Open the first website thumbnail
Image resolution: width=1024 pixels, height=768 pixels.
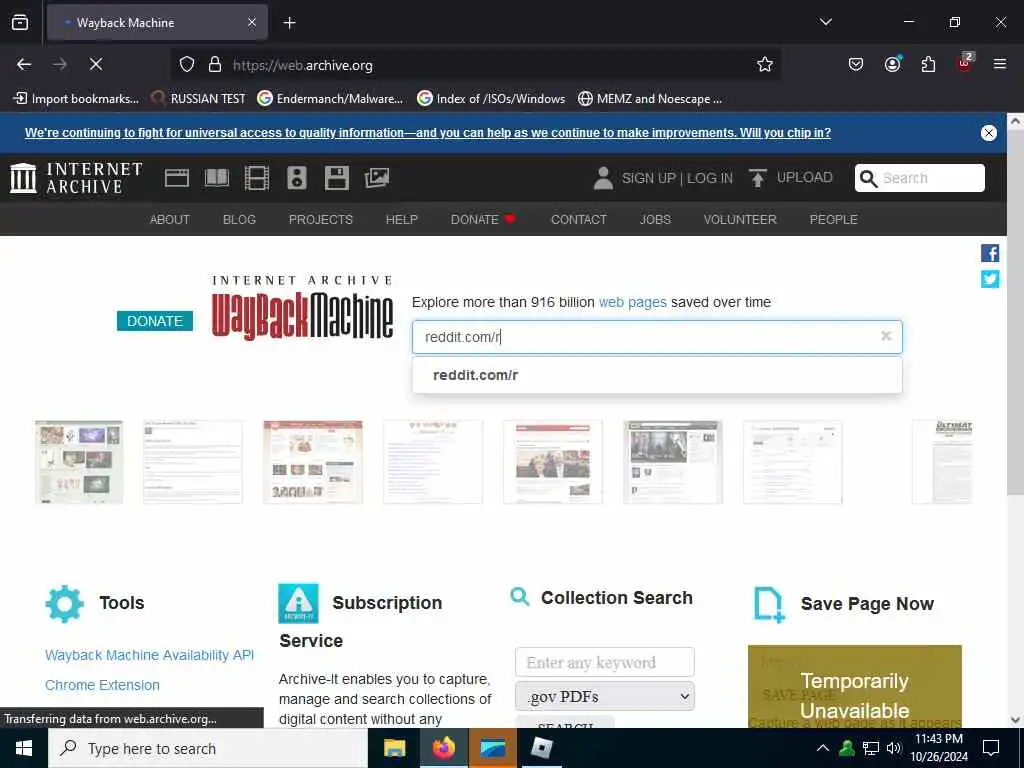[79, 462]
